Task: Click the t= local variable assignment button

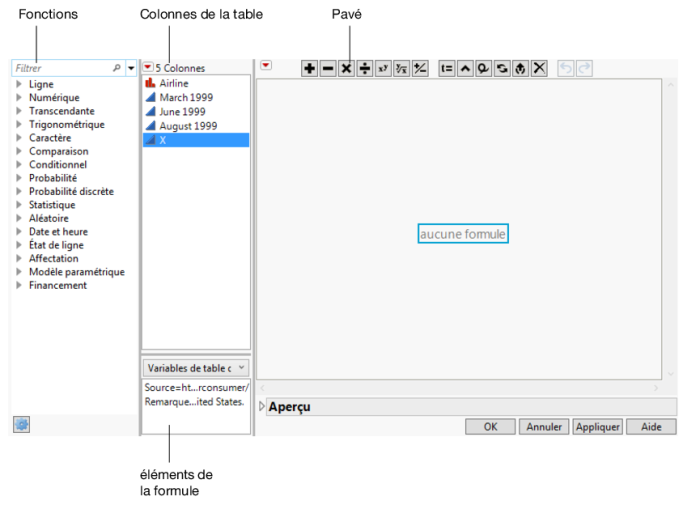Action: pos(446,69)
